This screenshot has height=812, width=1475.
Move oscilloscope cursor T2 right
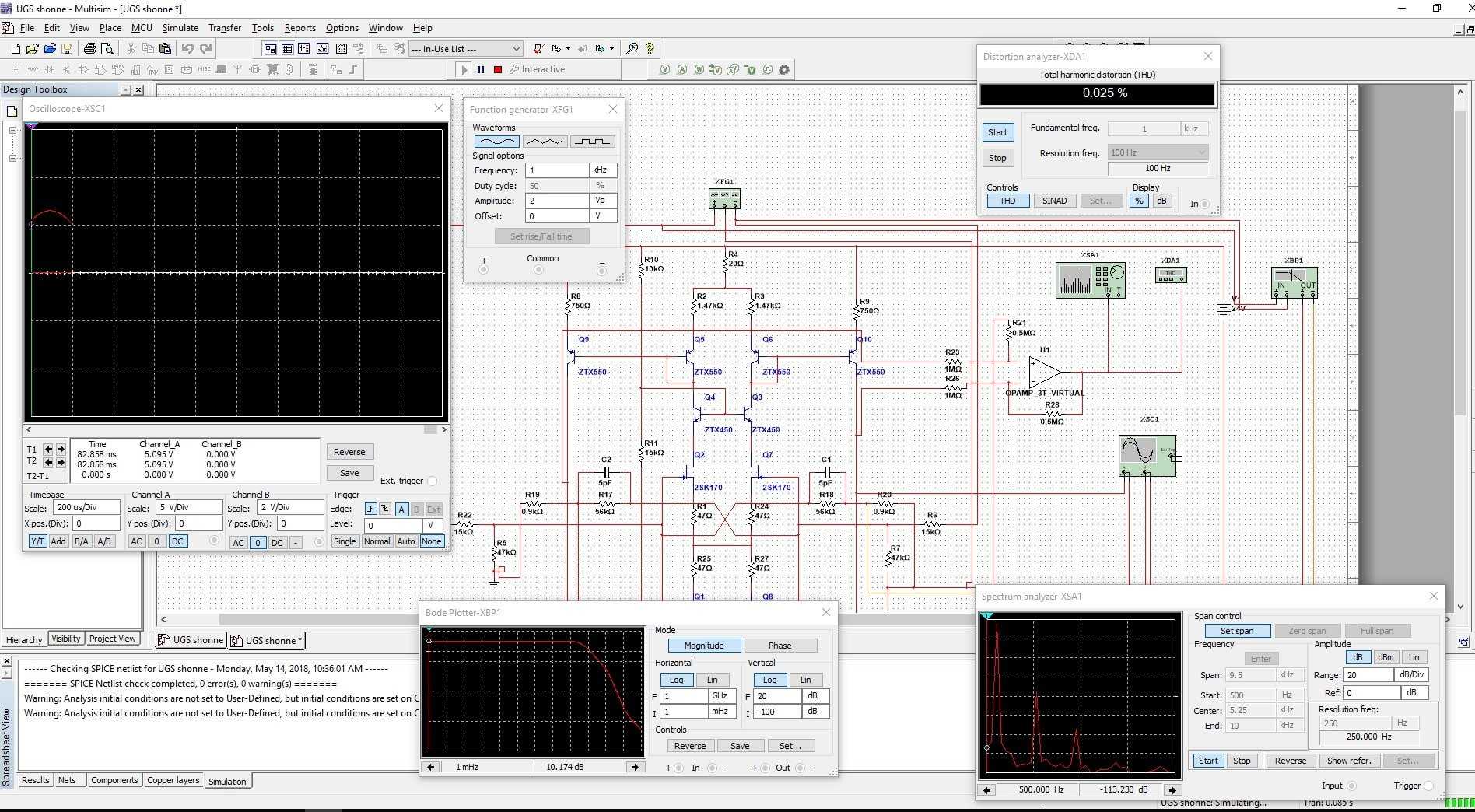(x=61, y=462)
